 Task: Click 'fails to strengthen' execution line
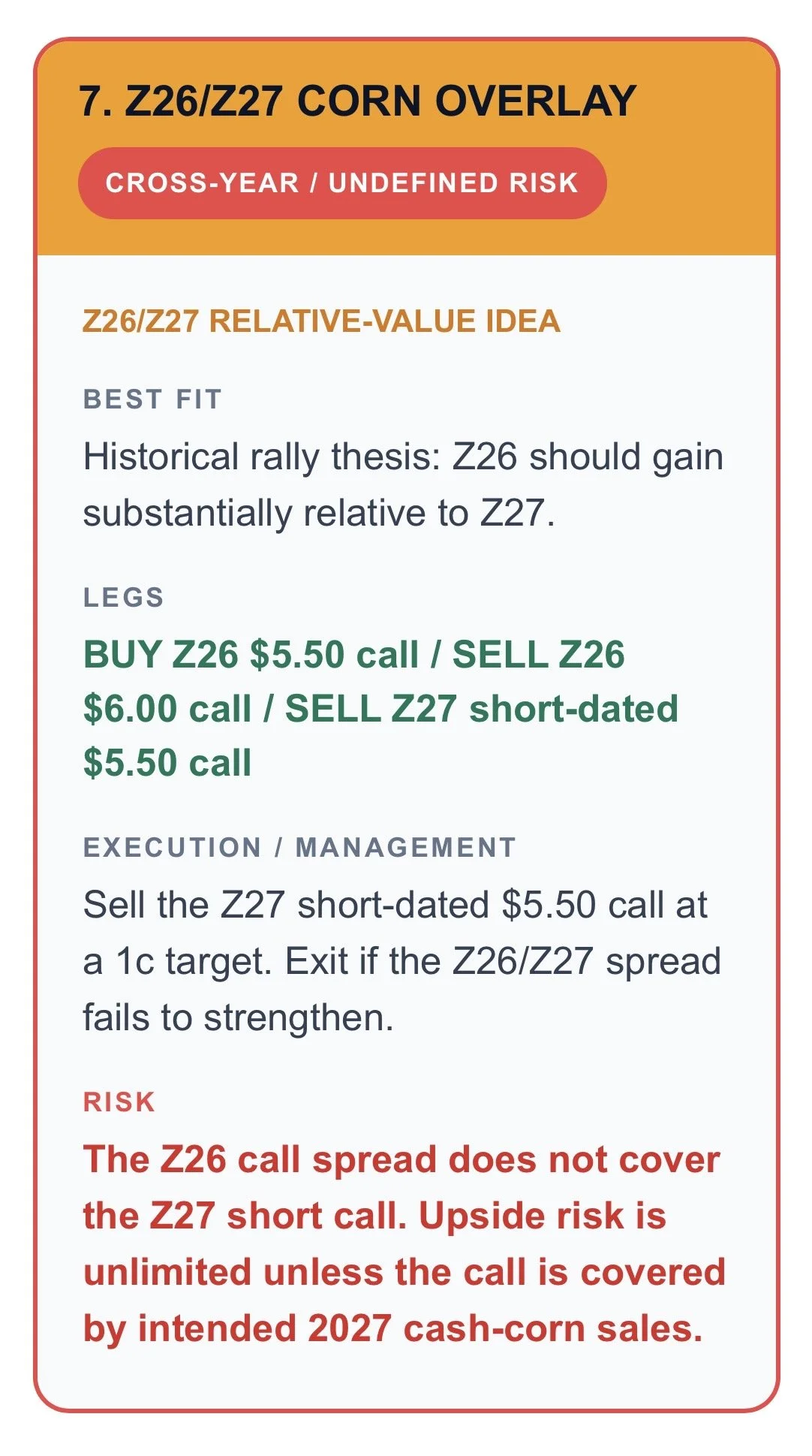(x=238, y=1018)
